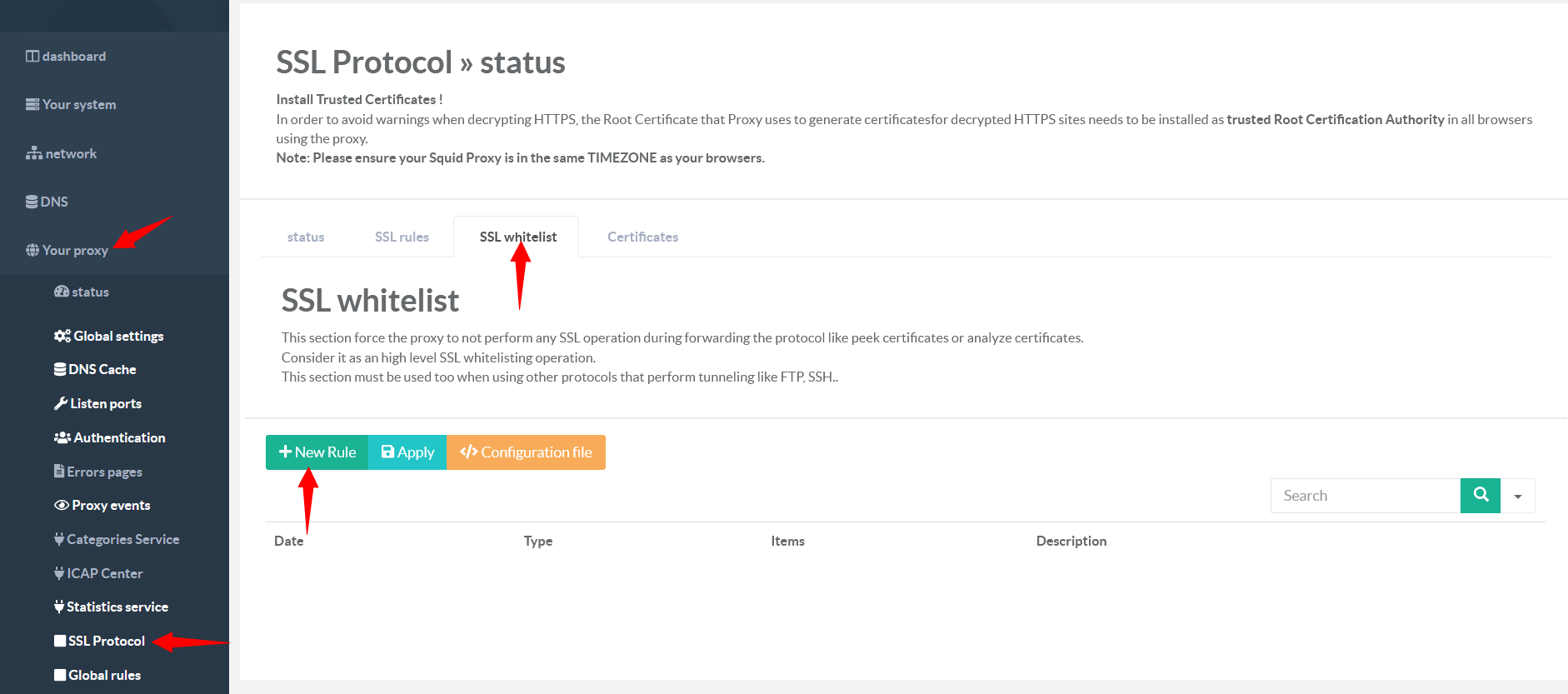Apply the whitelist rules

coord(407,452)
